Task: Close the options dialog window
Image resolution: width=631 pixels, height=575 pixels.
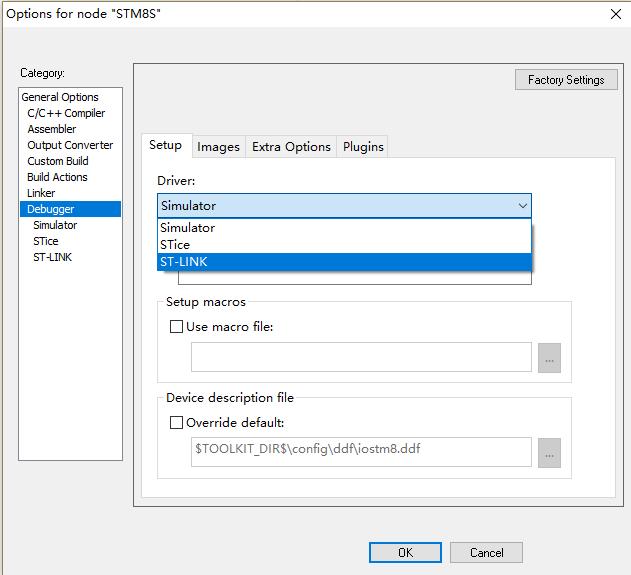Action: coord(616,14)
